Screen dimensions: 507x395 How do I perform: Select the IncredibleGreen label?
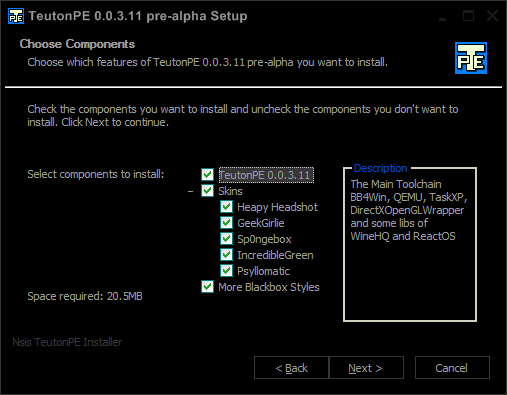coord(275,255)
